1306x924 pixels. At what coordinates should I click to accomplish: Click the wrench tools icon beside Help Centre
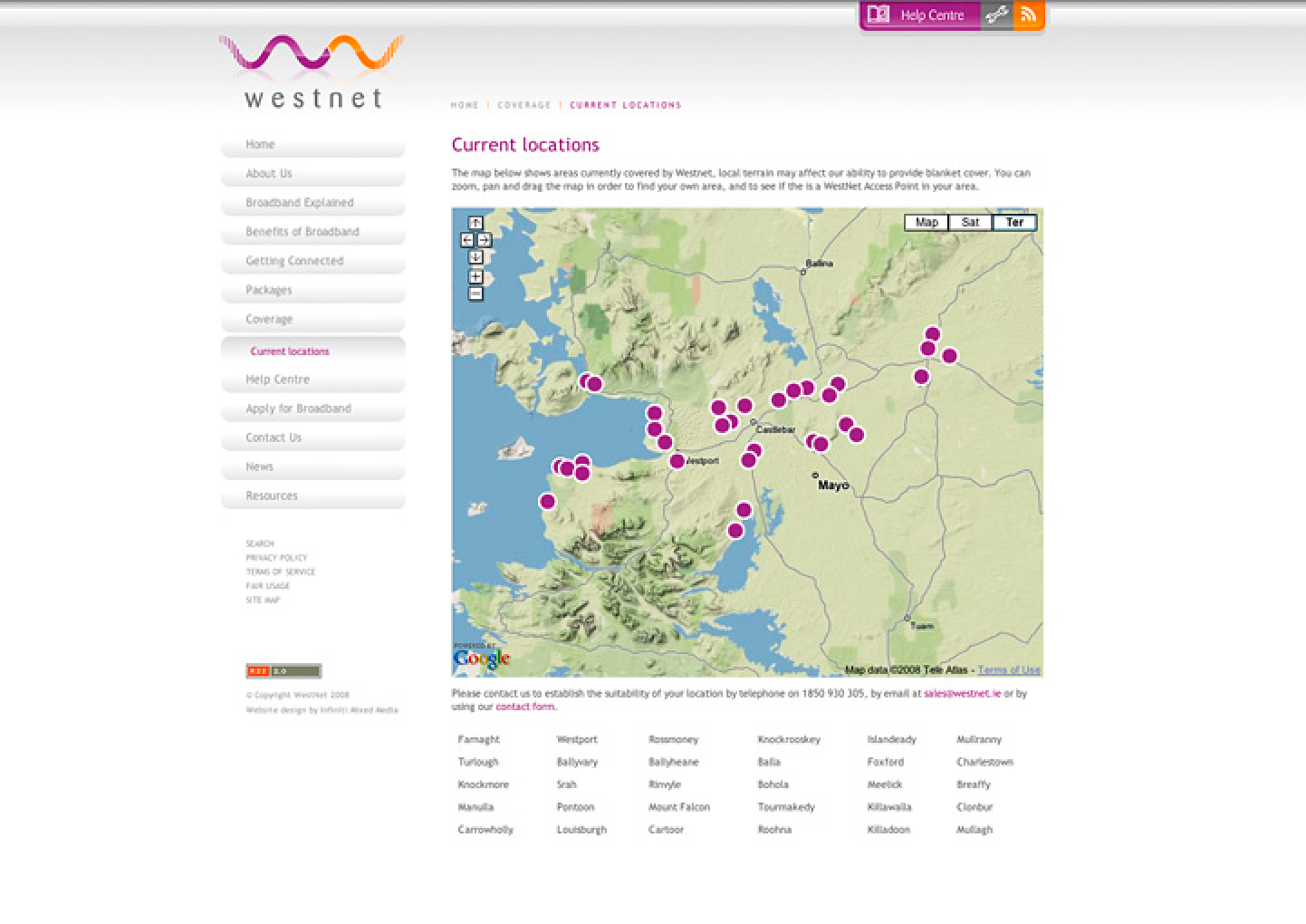tap(997, 14)
